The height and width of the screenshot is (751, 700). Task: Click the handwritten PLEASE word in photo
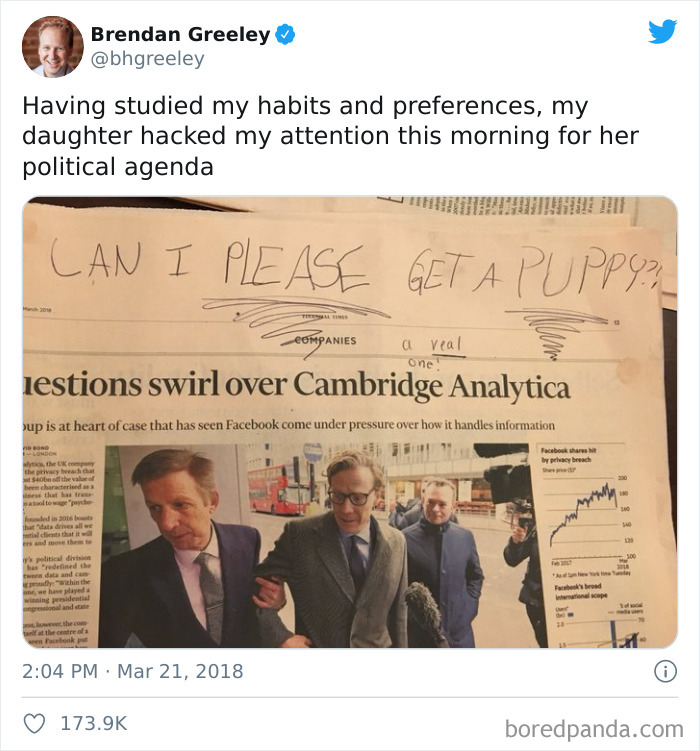296,266
